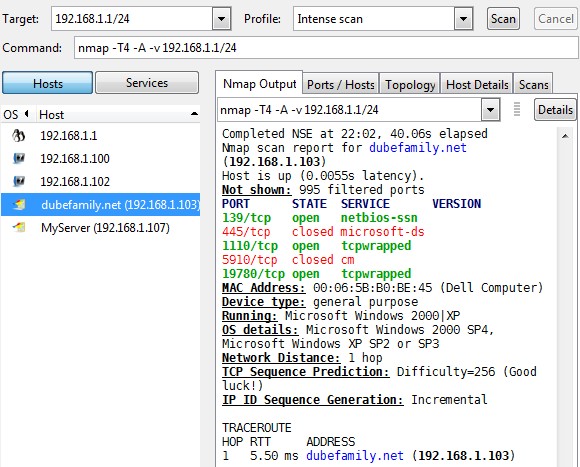Click the OS icon beside 192.168.1.100
The height and width of the screenshot is (467, 580).
[x=18, y=159]
